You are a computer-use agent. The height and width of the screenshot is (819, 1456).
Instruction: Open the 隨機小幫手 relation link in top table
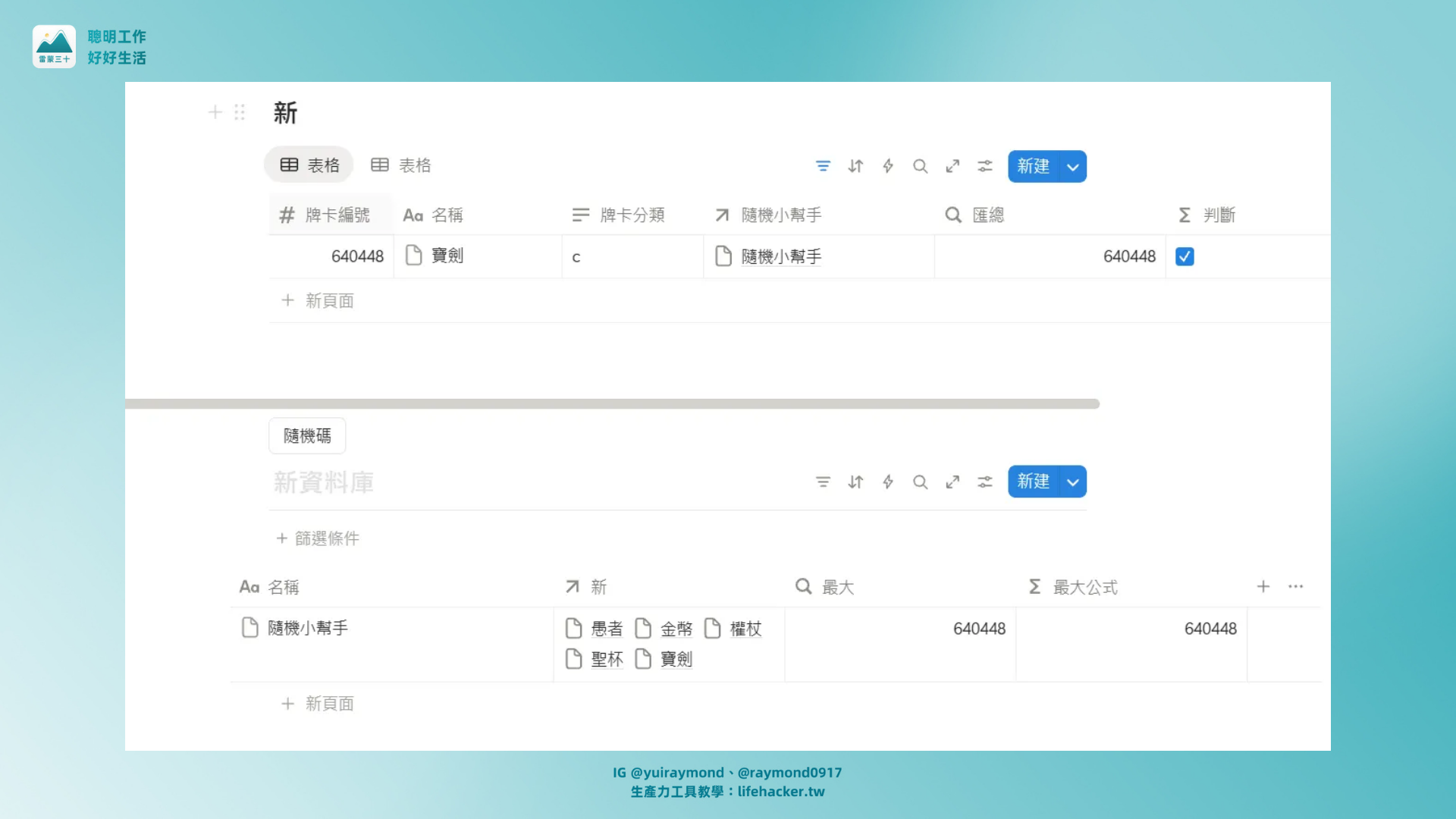tap(781, 257)
